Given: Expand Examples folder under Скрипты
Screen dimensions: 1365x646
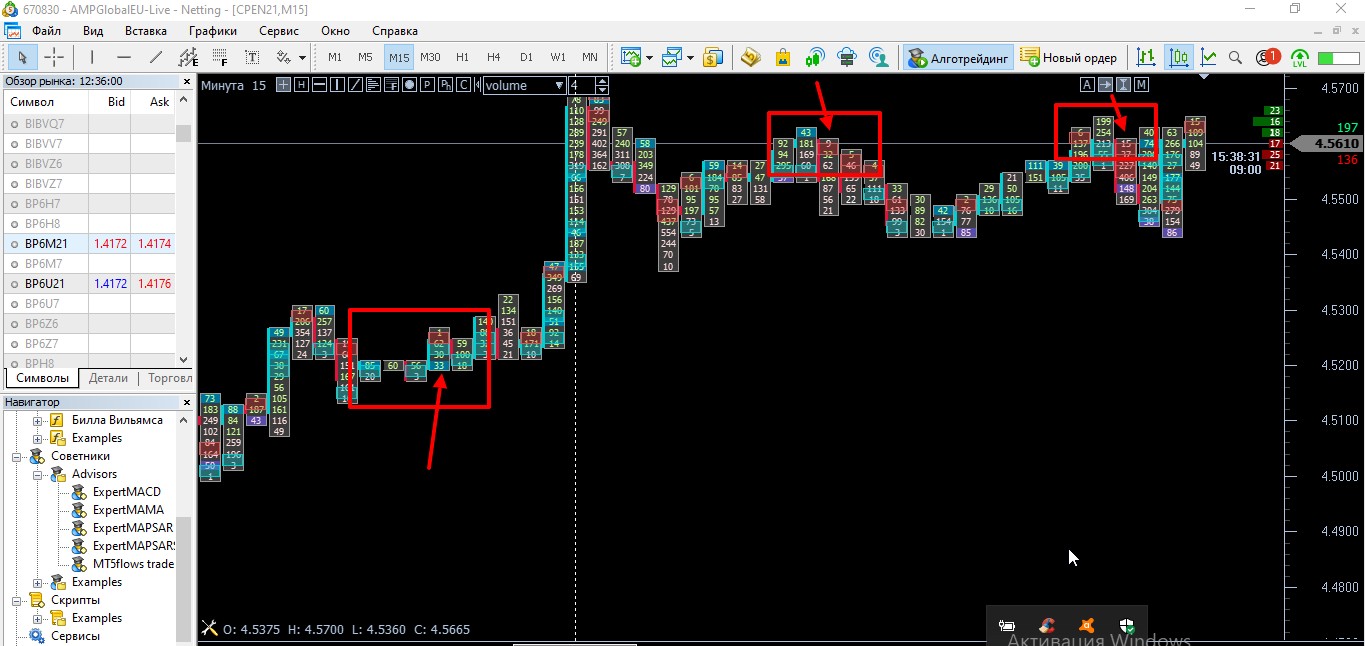Looking at the screenshot, I should click(x=38, y=618).
